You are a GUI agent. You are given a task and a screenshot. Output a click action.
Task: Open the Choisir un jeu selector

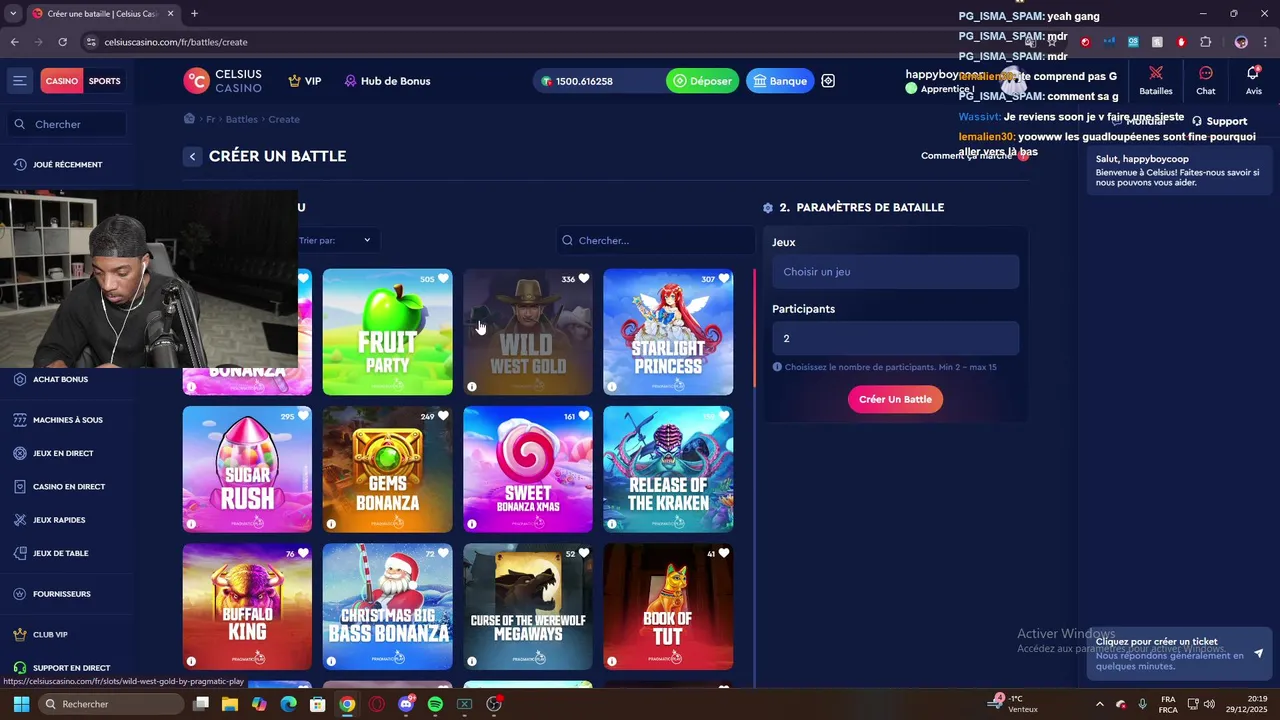click(x=895, y=272)
